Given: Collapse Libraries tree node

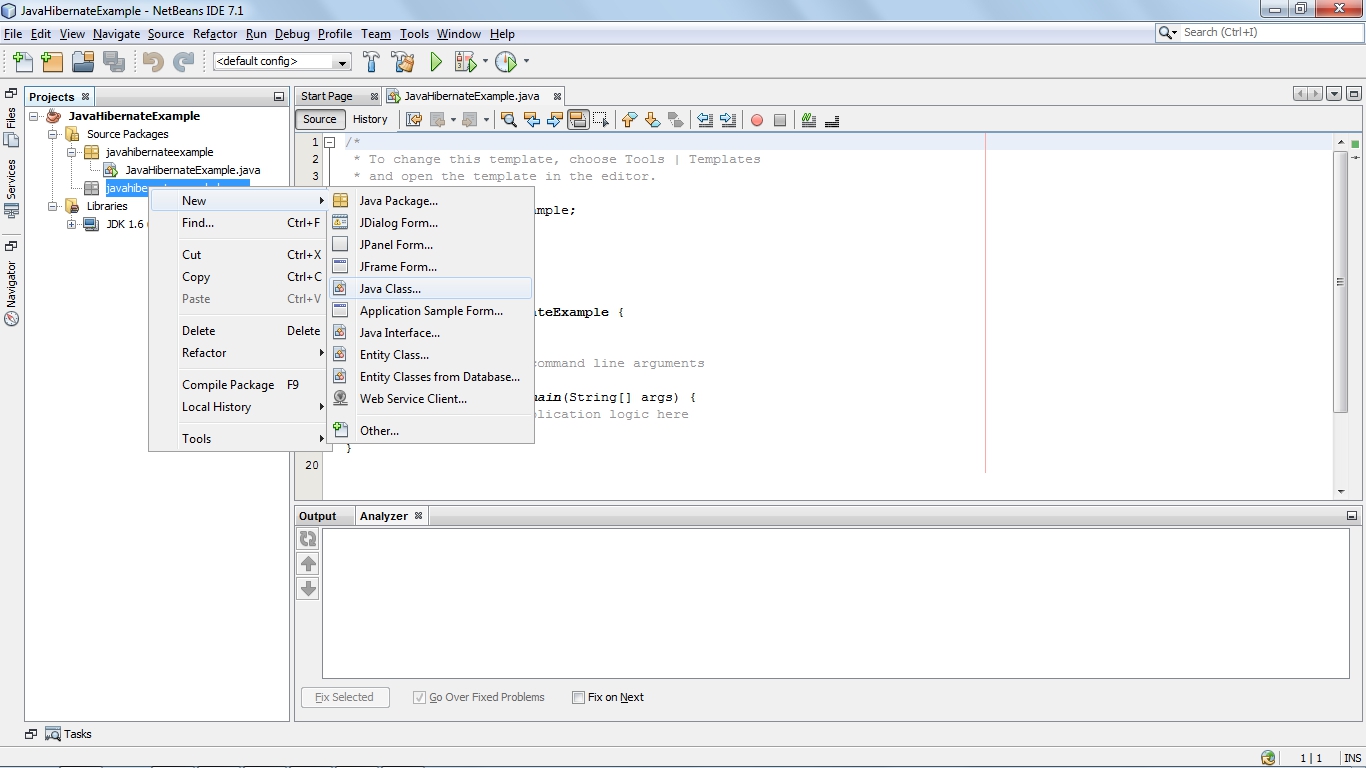Looking at the screenshot, I should [x=53, y=206].
